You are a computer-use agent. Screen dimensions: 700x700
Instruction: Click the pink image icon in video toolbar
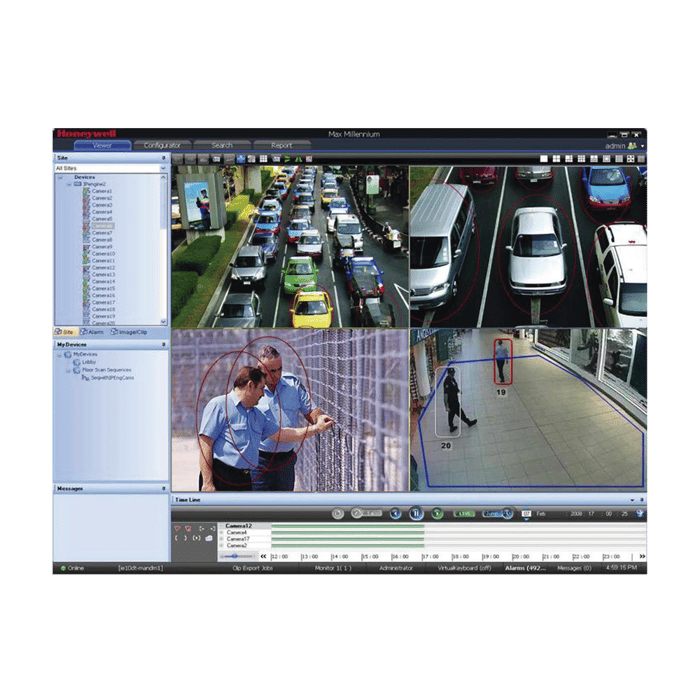(309, 159)
